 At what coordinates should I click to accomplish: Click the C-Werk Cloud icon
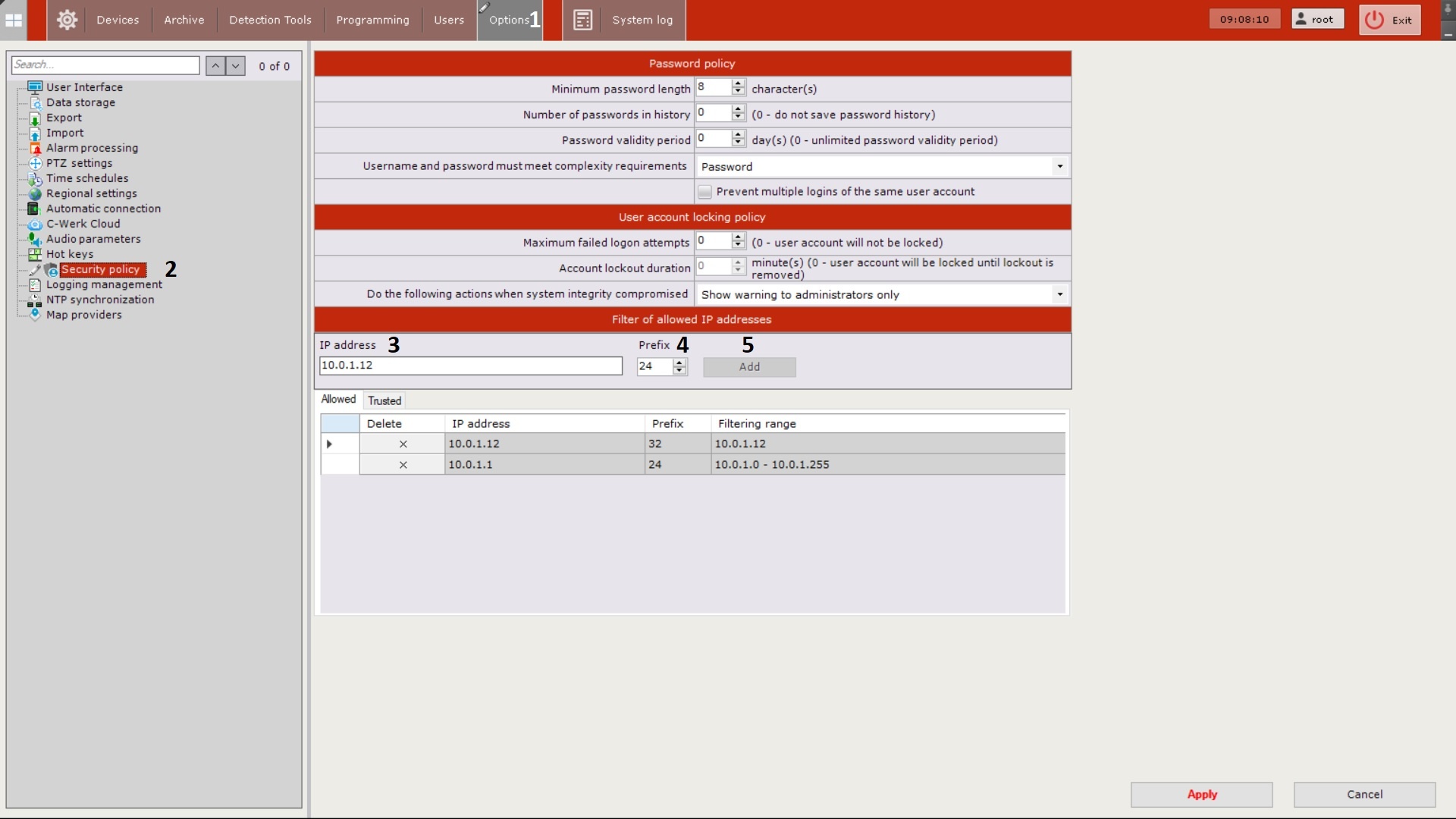coord(35,224)
